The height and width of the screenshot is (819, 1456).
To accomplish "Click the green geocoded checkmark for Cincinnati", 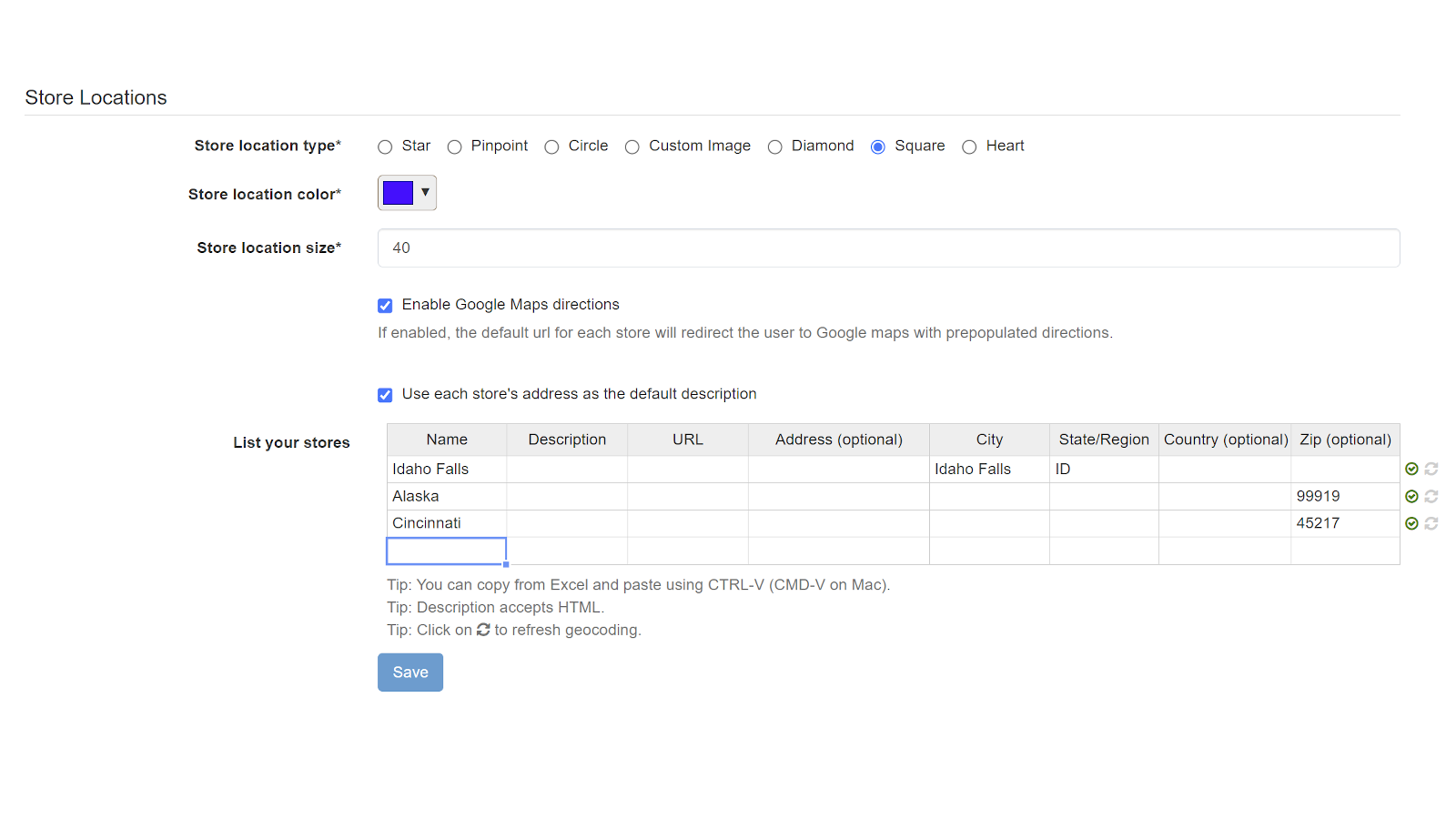I will pyautogui.click(x=1411, y=523).
